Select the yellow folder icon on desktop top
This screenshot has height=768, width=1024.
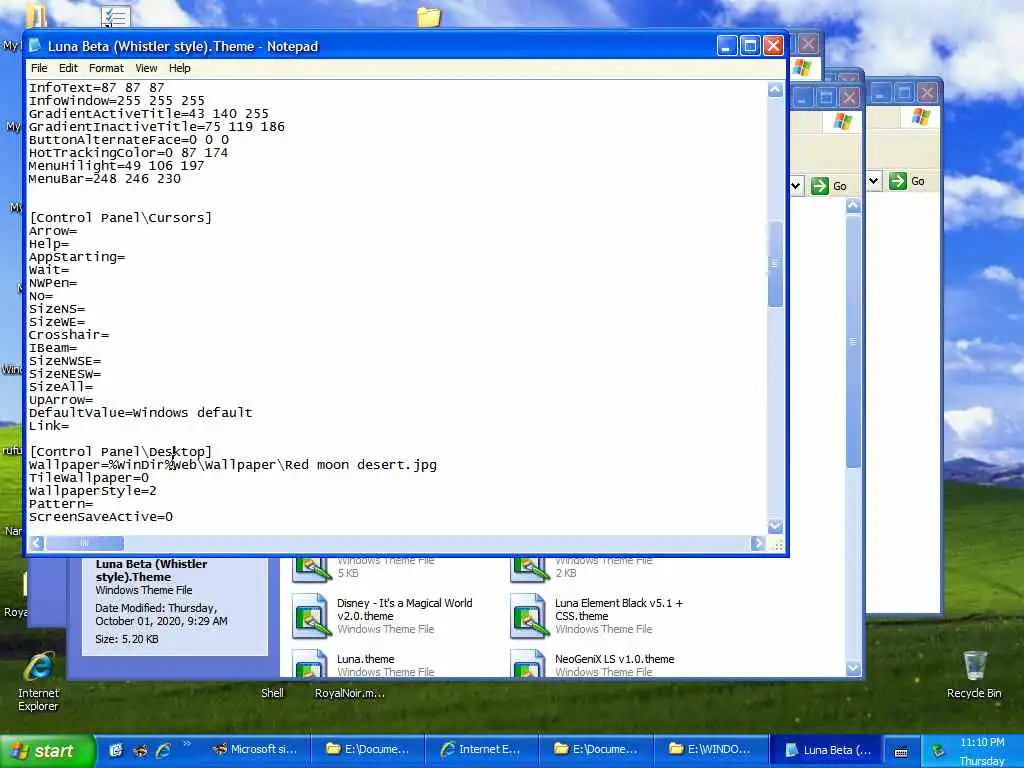tap(428, 16)
